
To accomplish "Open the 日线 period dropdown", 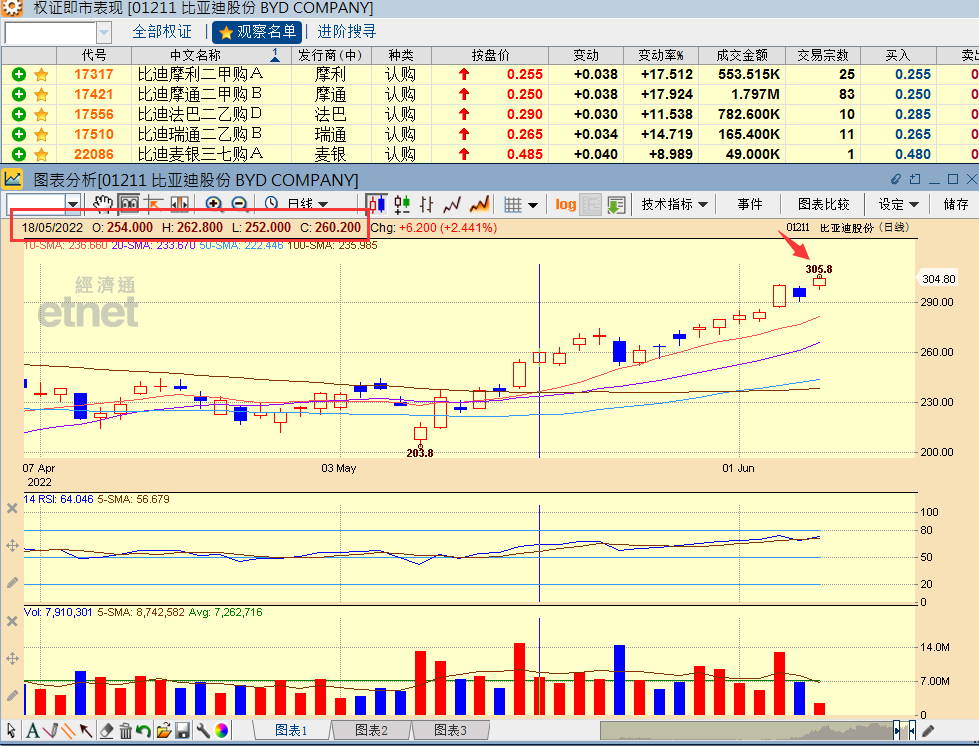I will [305, 204].
